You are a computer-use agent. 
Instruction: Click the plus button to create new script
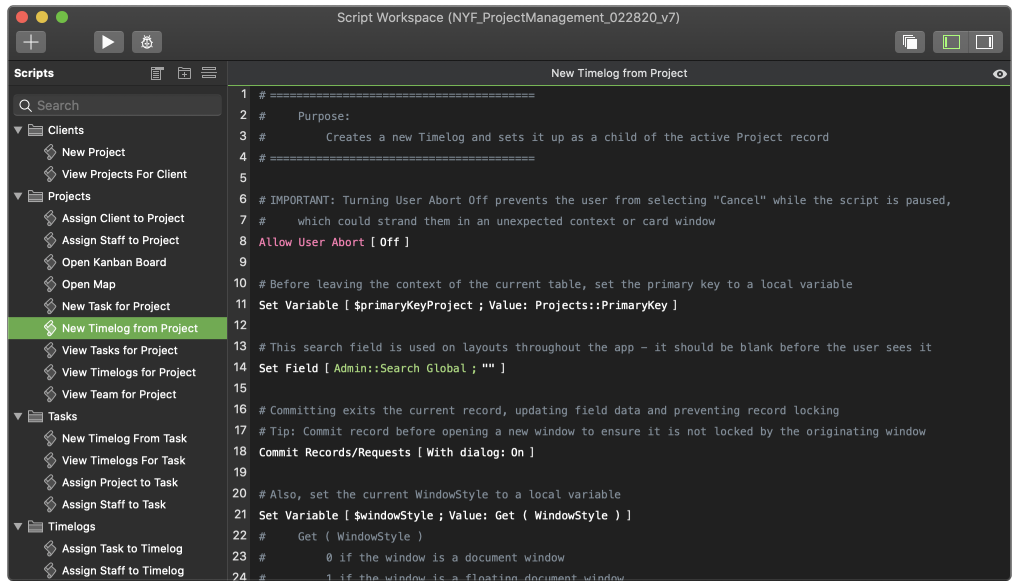click(x=31, y=41)
